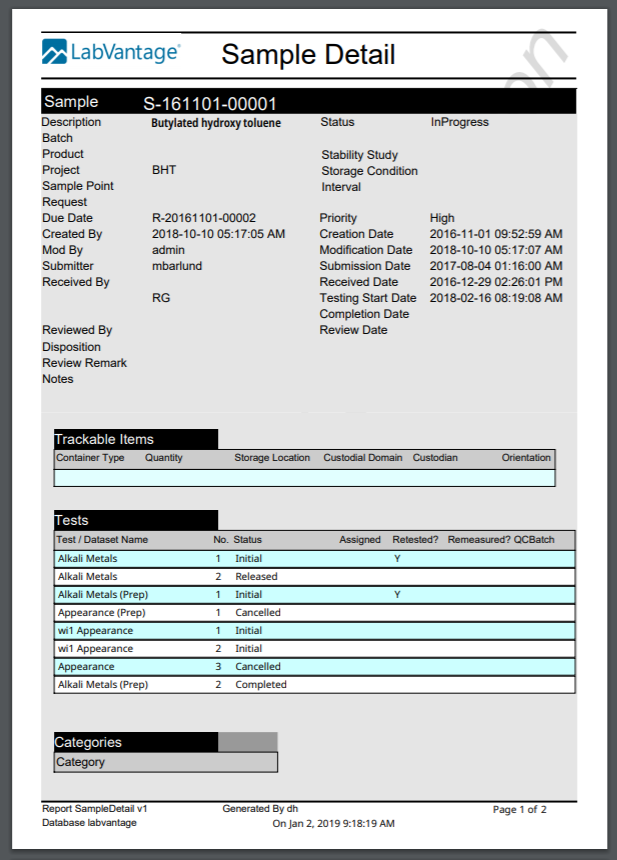Click the Creation Date value 2016-11-01 09:52:59 AM

tap(496, 234)
